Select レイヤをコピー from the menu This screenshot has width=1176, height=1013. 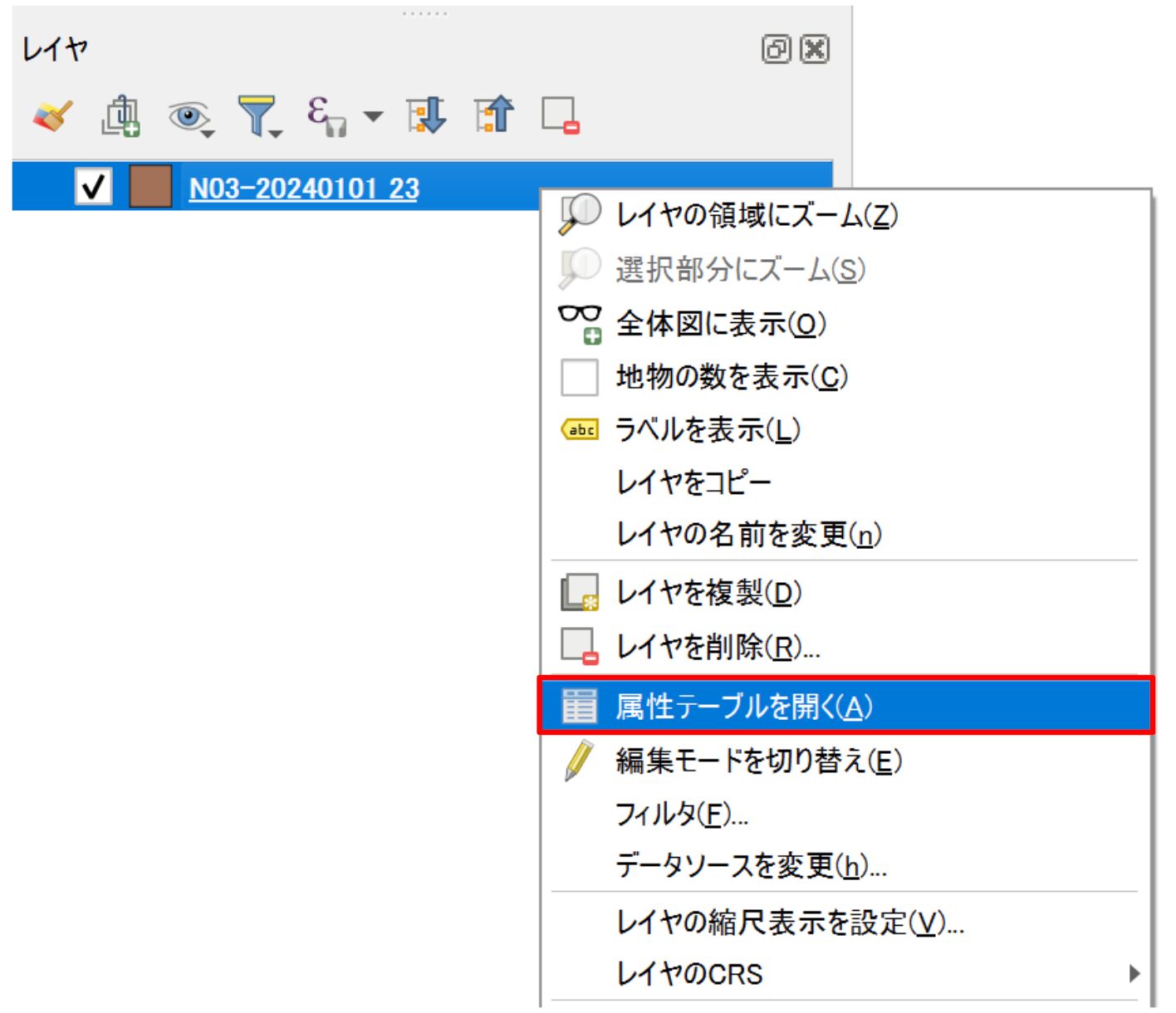845,482
